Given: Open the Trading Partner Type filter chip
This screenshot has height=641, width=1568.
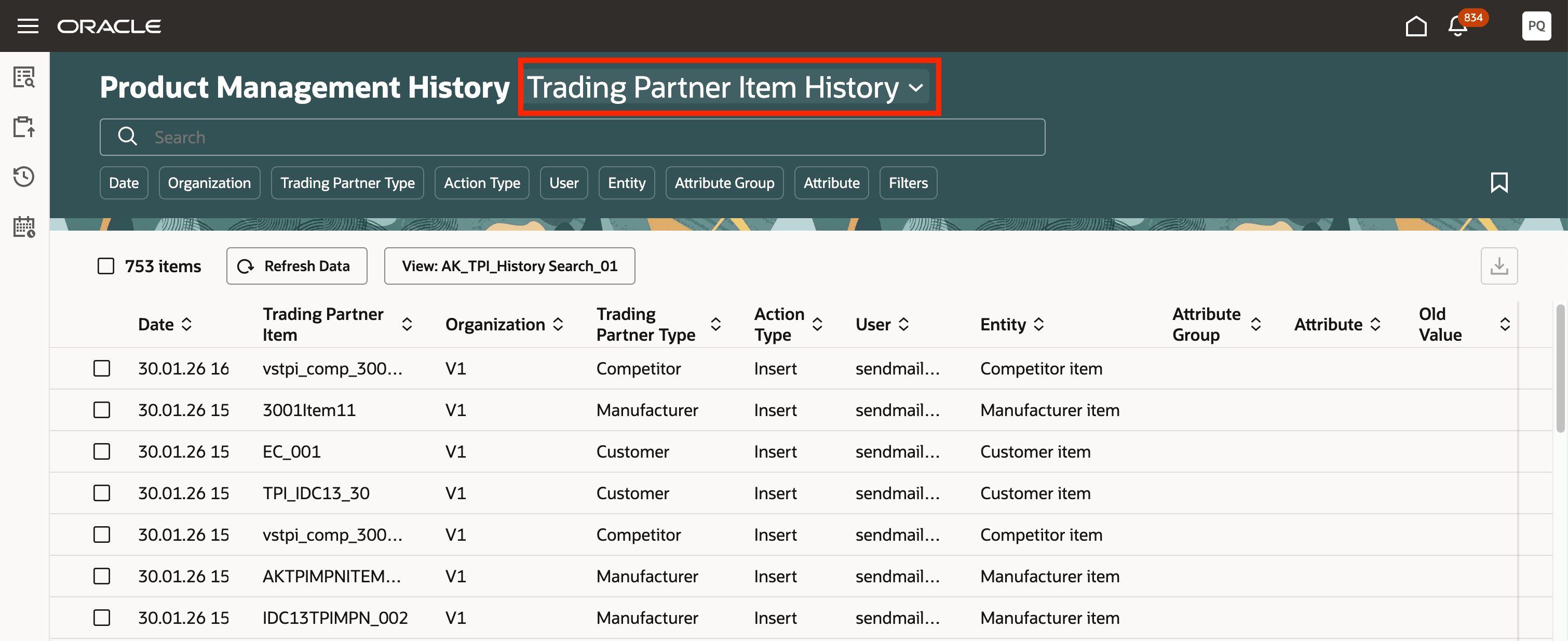Looking at the screenshot, I should [347, 183].
